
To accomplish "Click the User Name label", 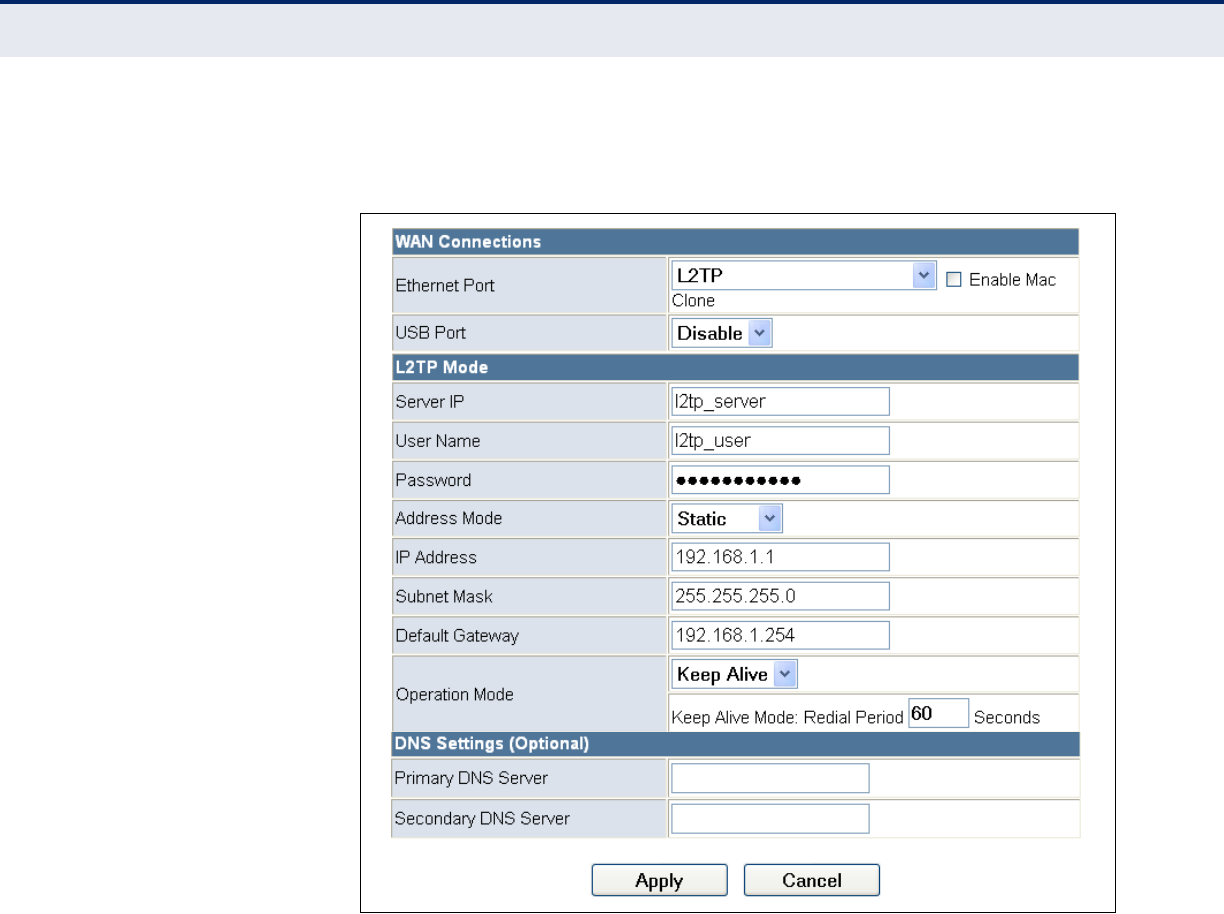I will (x=438, y=441).
